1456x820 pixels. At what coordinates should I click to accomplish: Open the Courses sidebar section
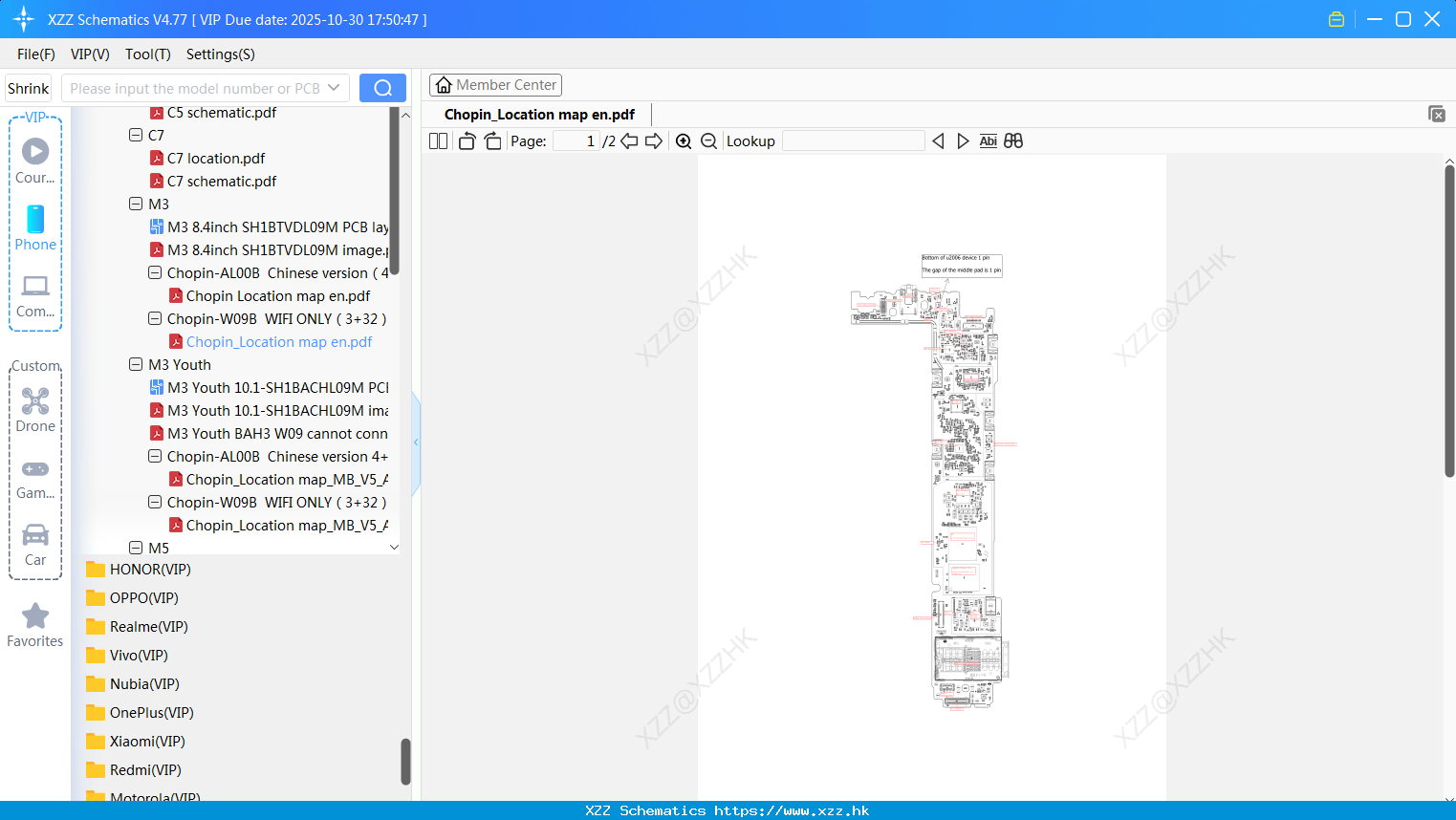coord(35,161)
